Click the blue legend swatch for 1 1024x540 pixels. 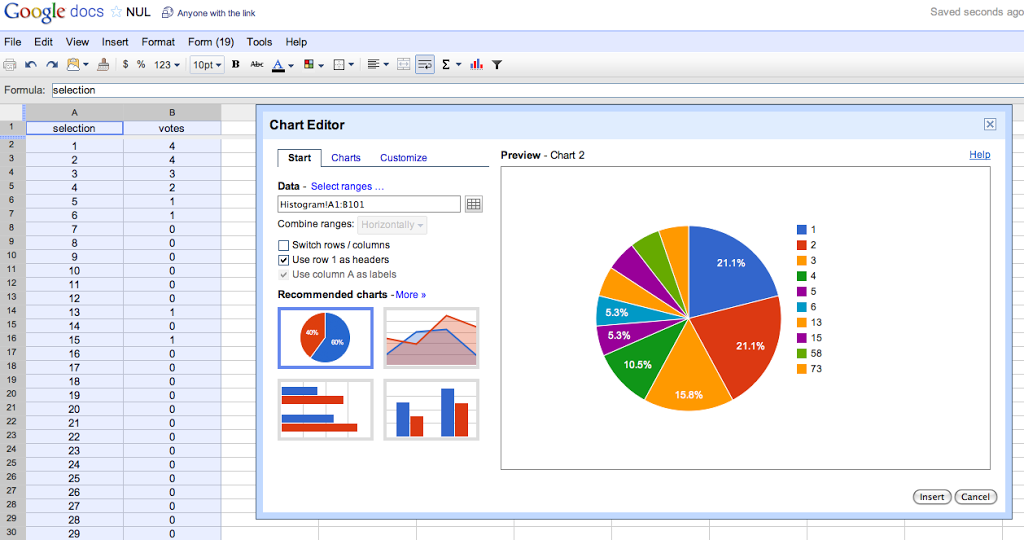(801, 230)
